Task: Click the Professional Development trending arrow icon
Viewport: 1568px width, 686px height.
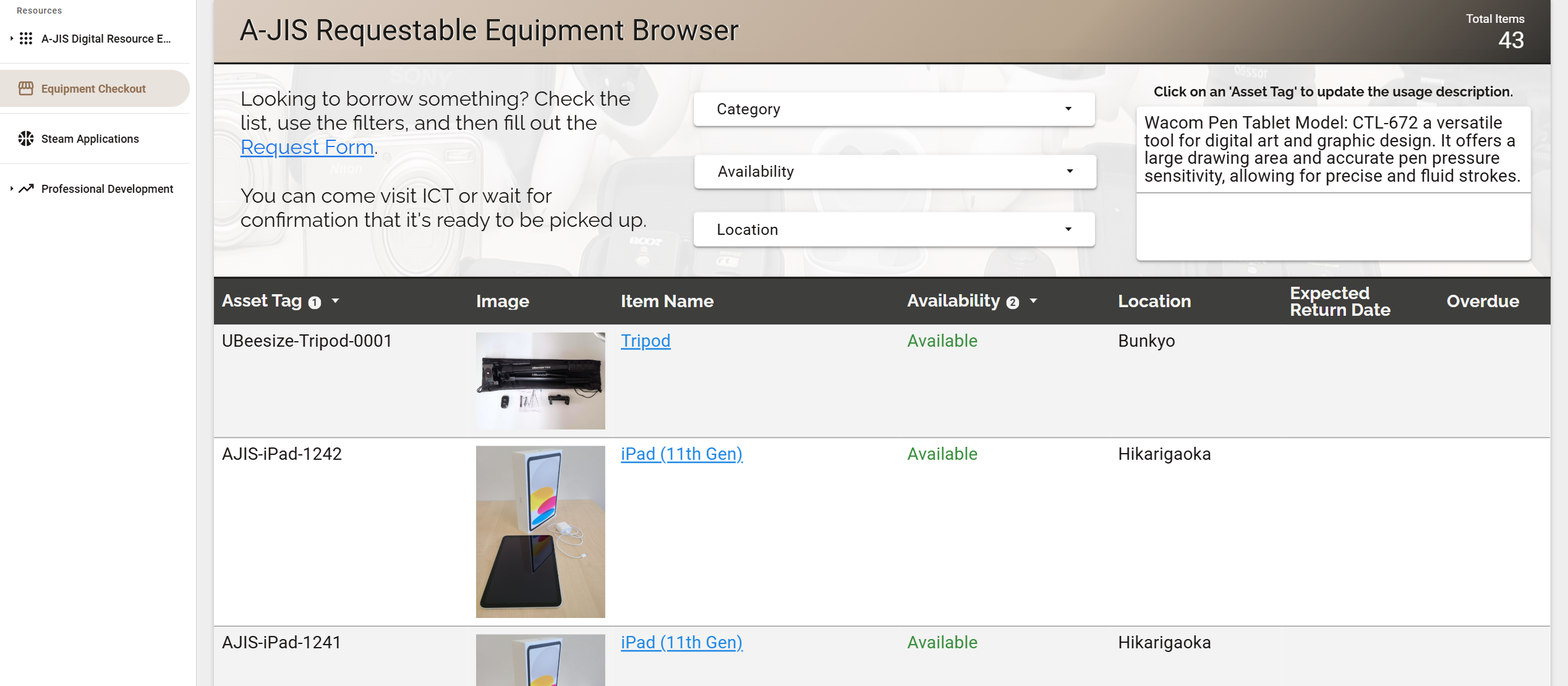Action: (27, 188)
